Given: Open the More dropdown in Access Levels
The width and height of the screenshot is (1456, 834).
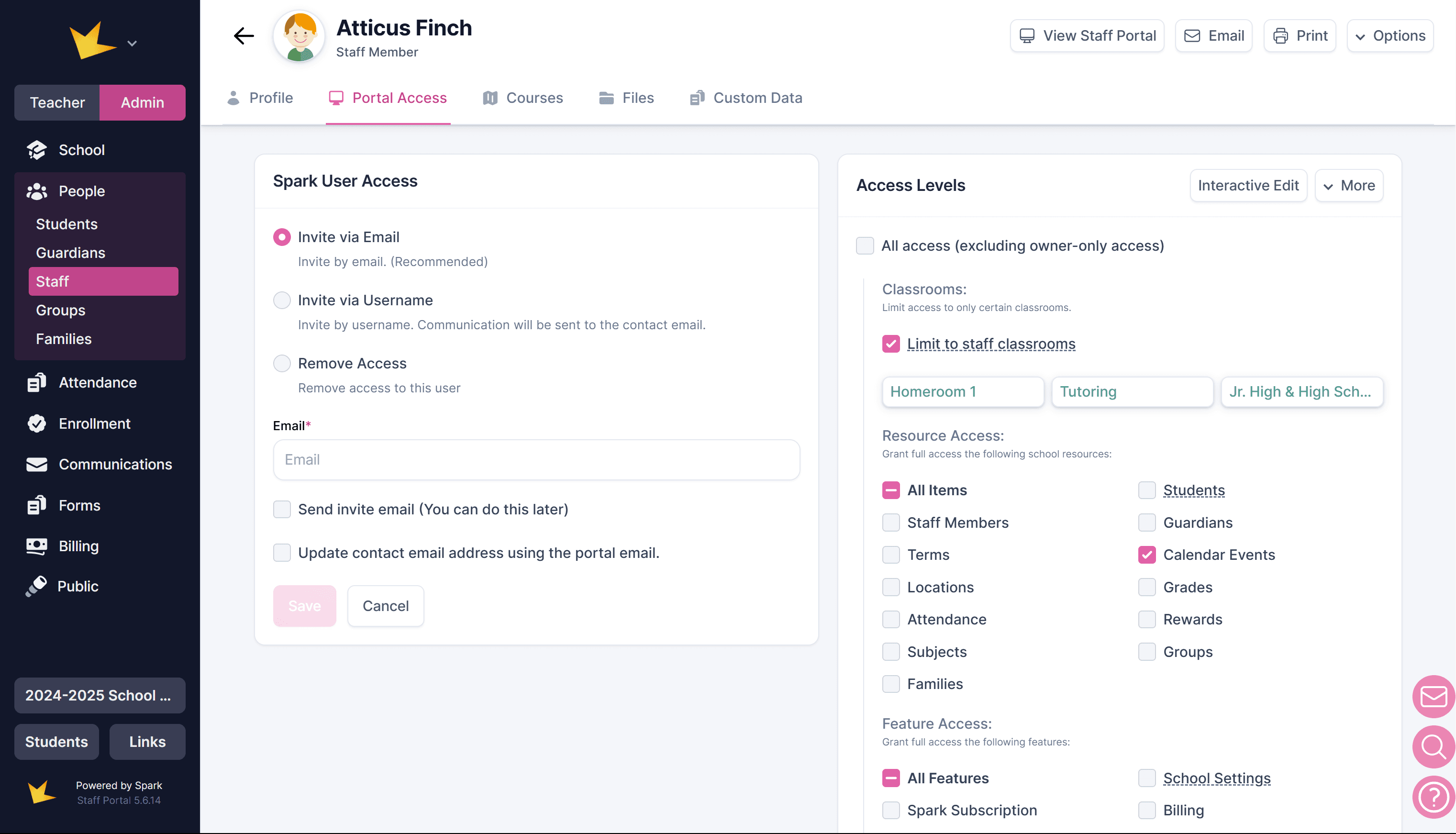Looking at the screenshot, I should click(1349, 186).
